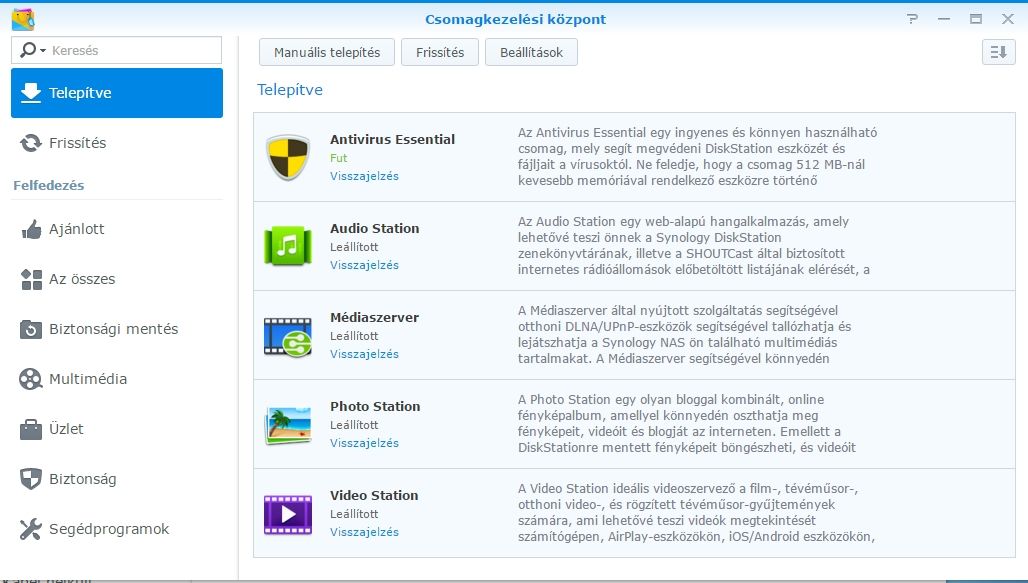Open Antivirus Essential Visszajelzés link

click(365, 176)
